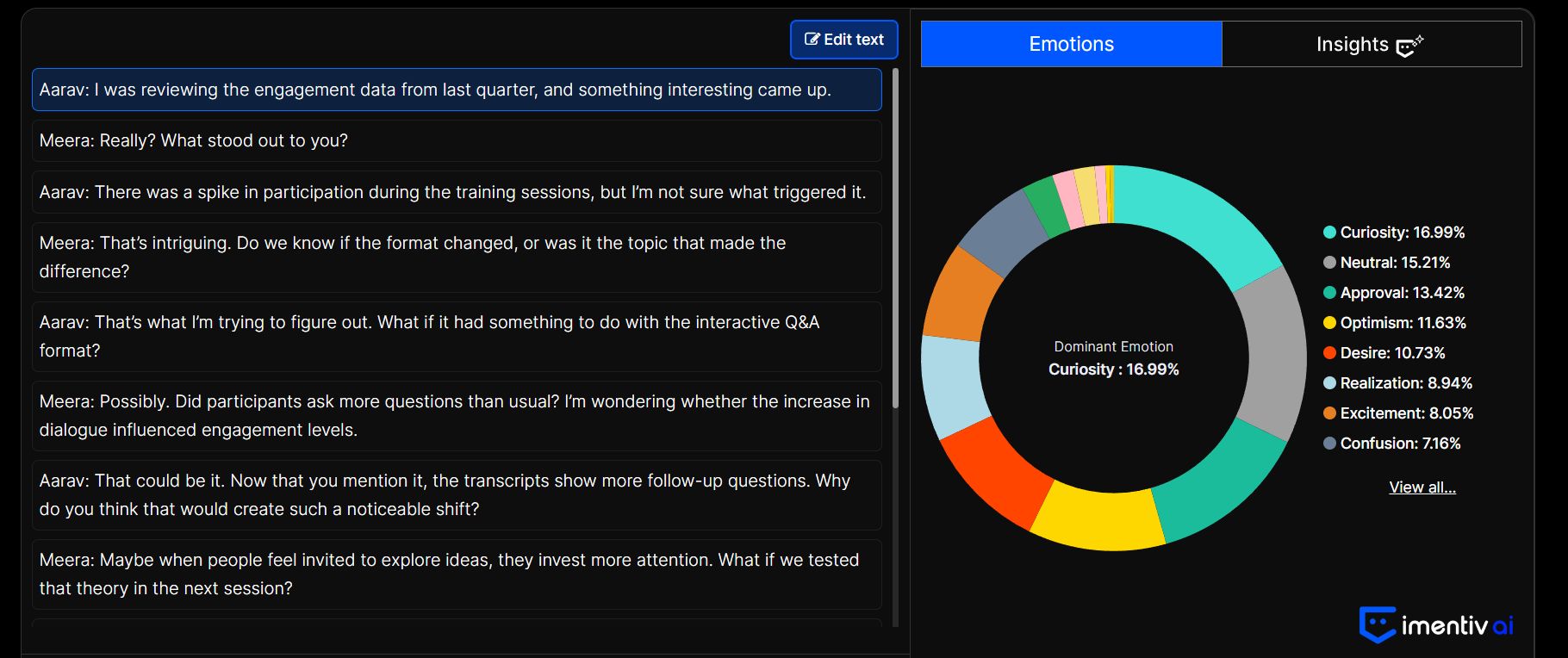This screenshot has width=1568, height=658.
Task: Toggle the Desire legend entry
Action: [x=1384, y=352]
